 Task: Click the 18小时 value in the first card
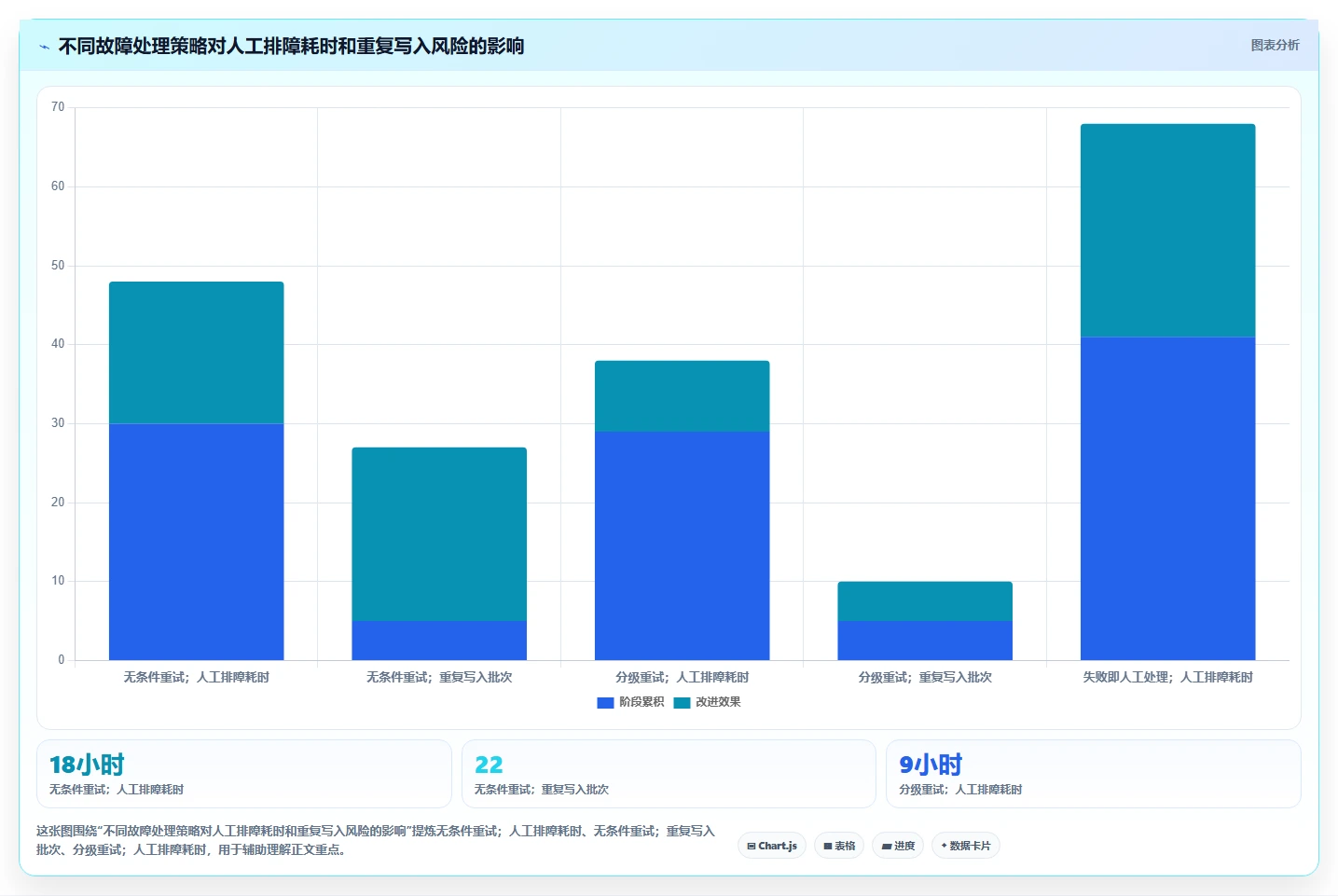tap(87, 765)
